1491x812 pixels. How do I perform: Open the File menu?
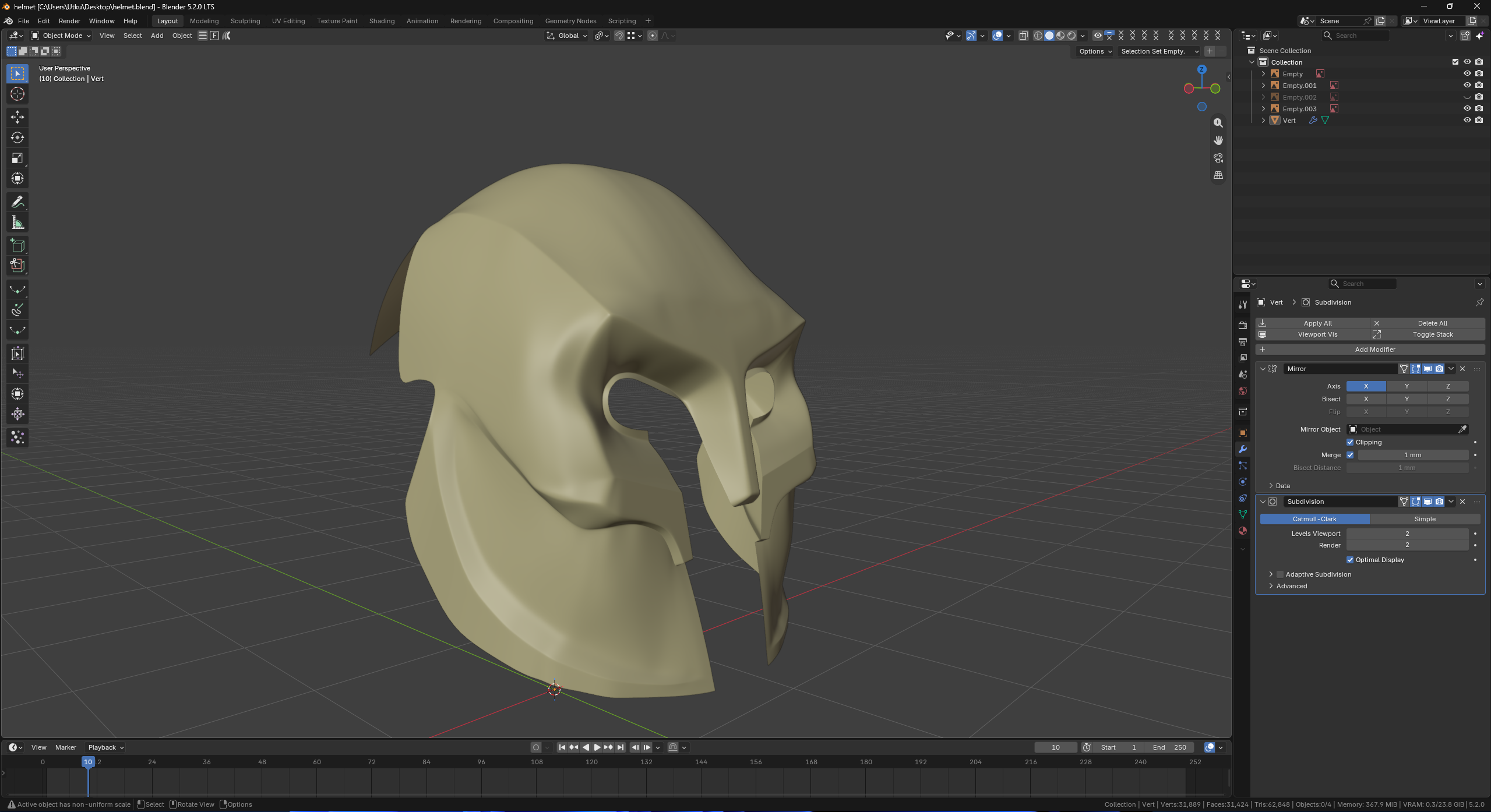pyautogui.click(x=23, y=21)
